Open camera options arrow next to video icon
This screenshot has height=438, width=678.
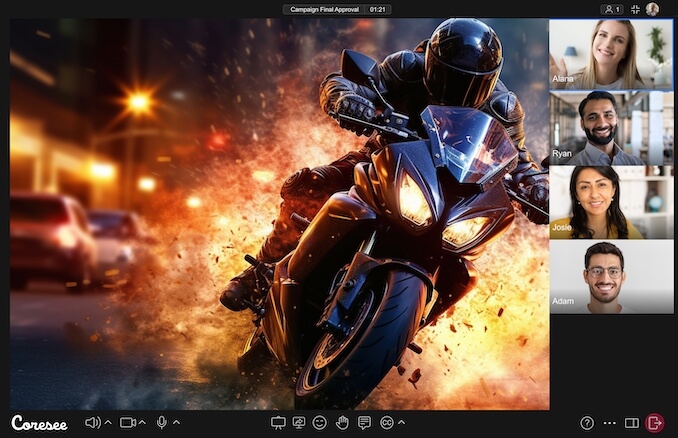142,423
